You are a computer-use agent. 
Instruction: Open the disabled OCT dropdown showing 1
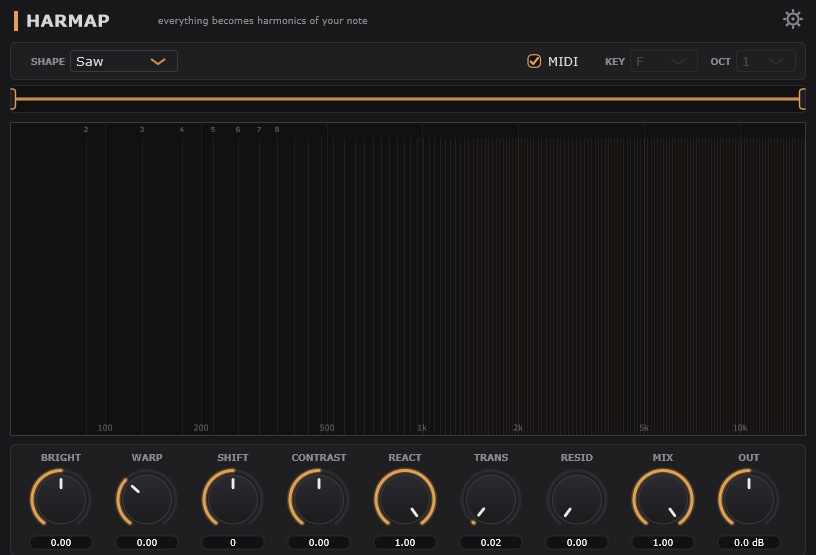point(766,61)
